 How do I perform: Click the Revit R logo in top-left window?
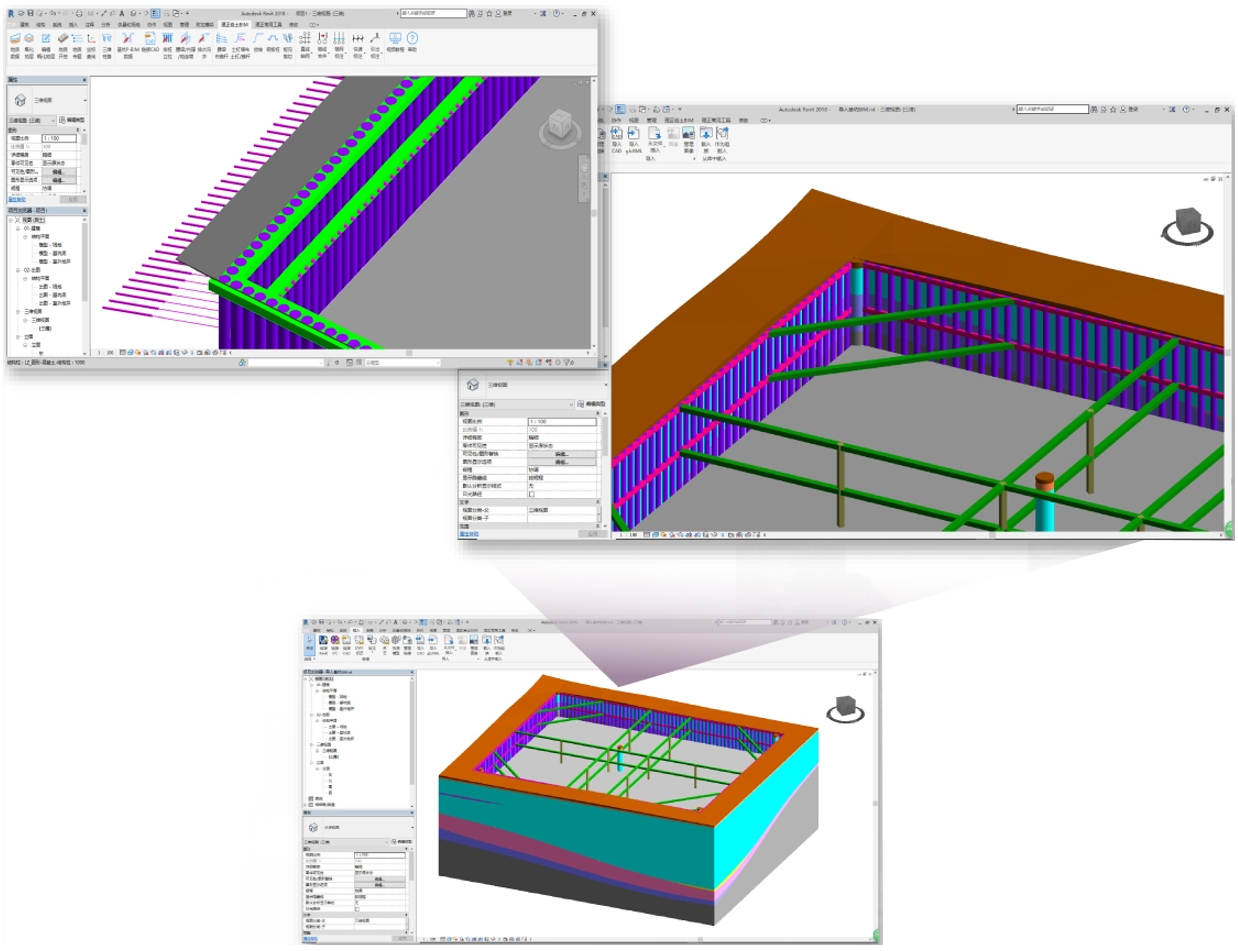click(11, 13)
